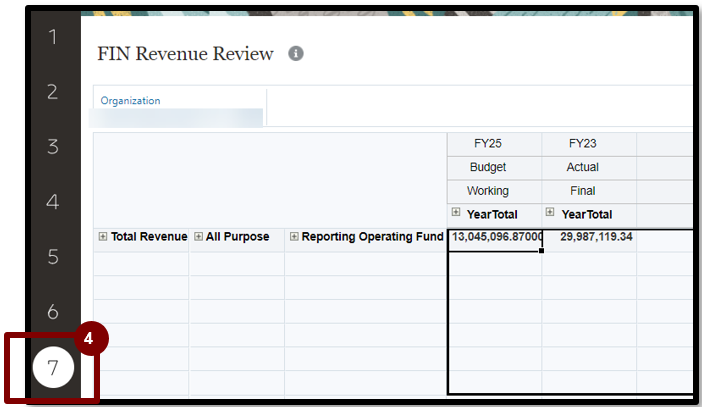
Task: Expand YearTotal under the FY23 column
Action: tap(550, 213)
